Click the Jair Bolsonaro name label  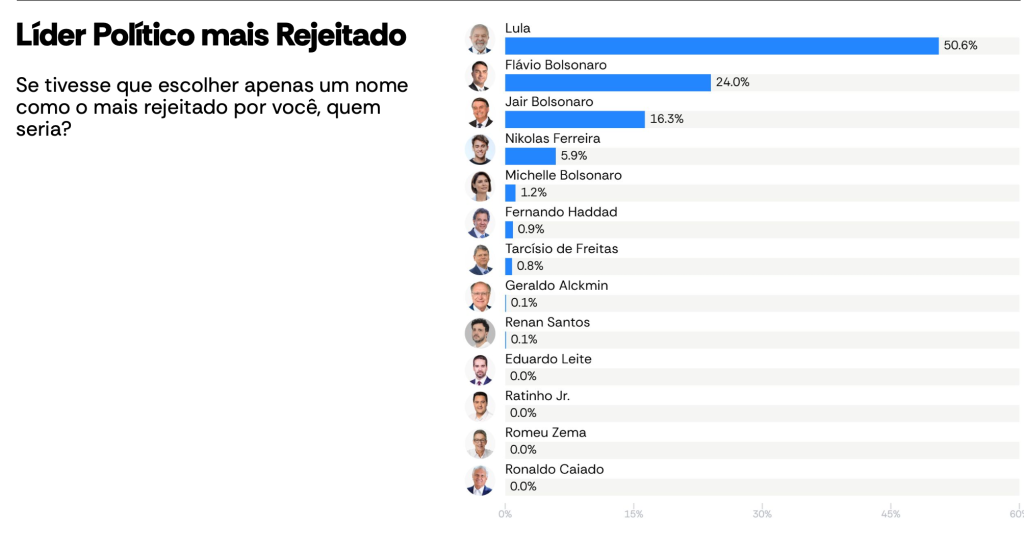click(x=549, y=102)
